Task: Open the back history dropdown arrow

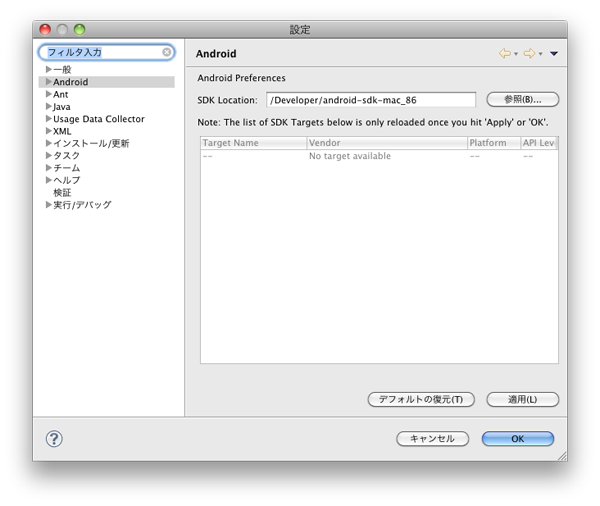Action: 516,54
